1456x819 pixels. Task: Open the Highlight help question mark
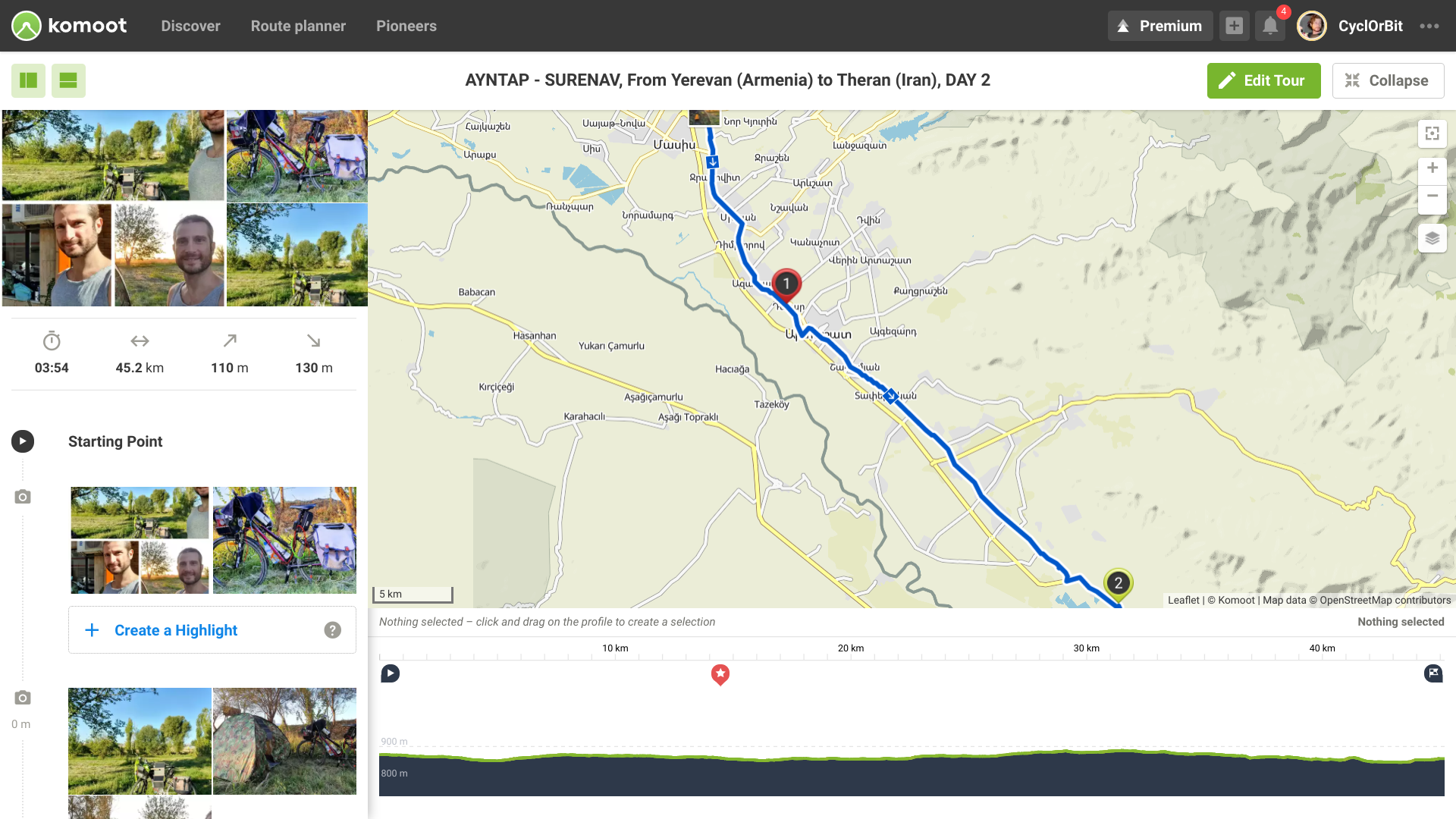[x=332, y=630]
